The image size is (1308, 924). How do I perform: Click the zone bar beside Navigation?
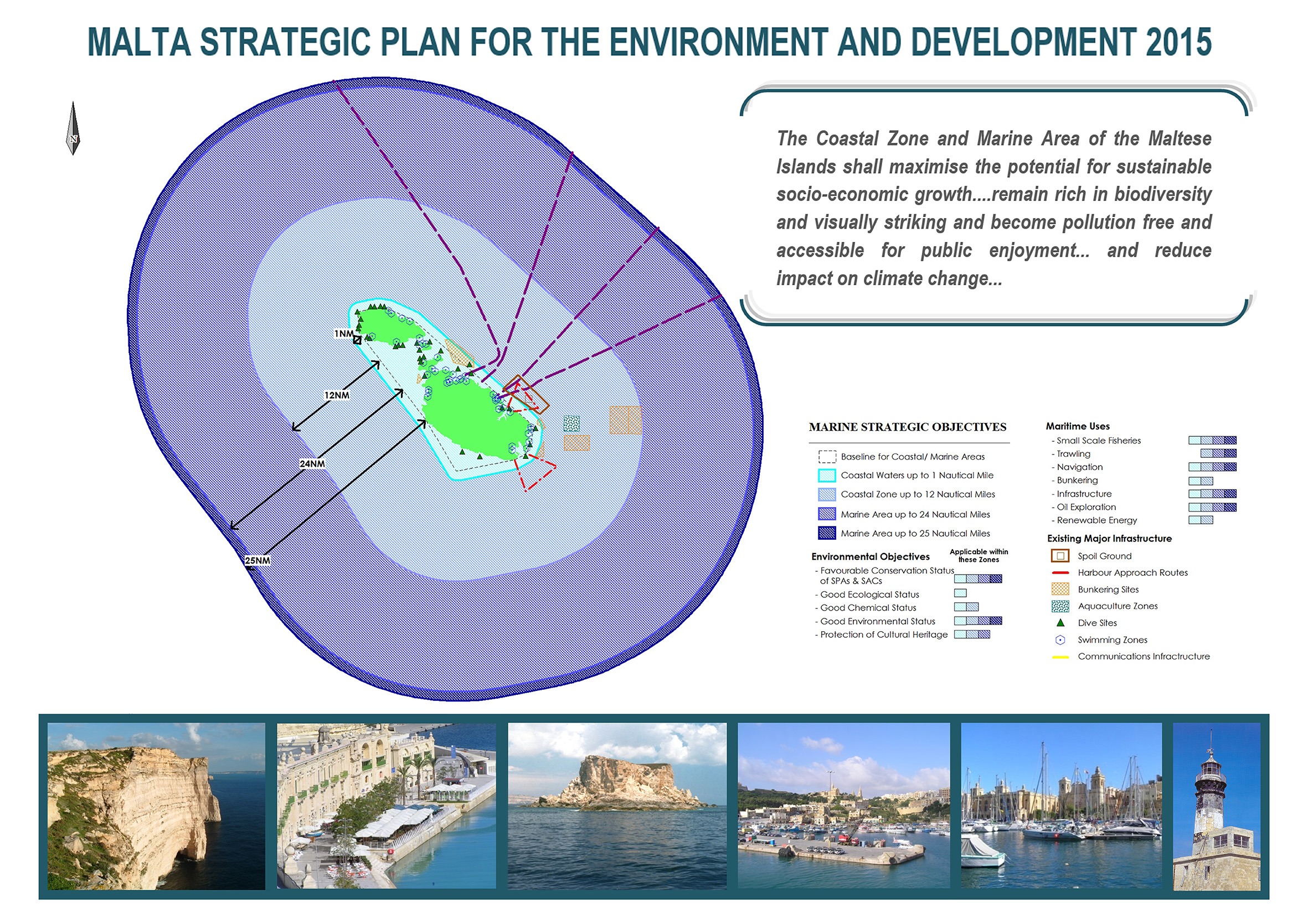pos(1212,467)
